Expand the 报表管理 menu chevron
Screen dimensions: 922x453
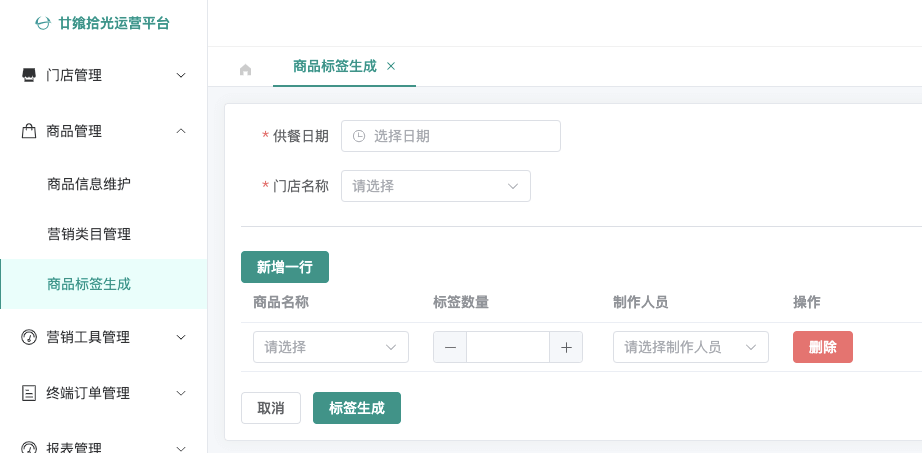[x=181, y=448]
